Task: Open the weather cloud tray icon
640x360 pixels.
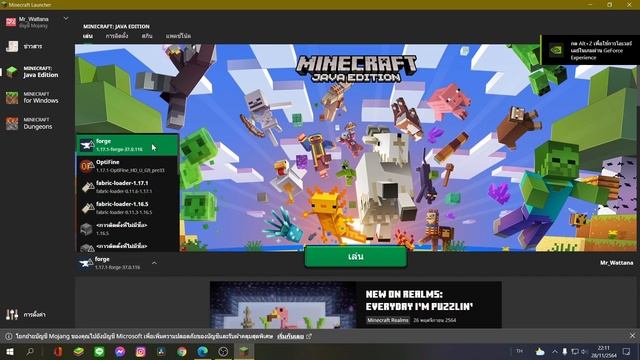Action: (x=540, y=351)
